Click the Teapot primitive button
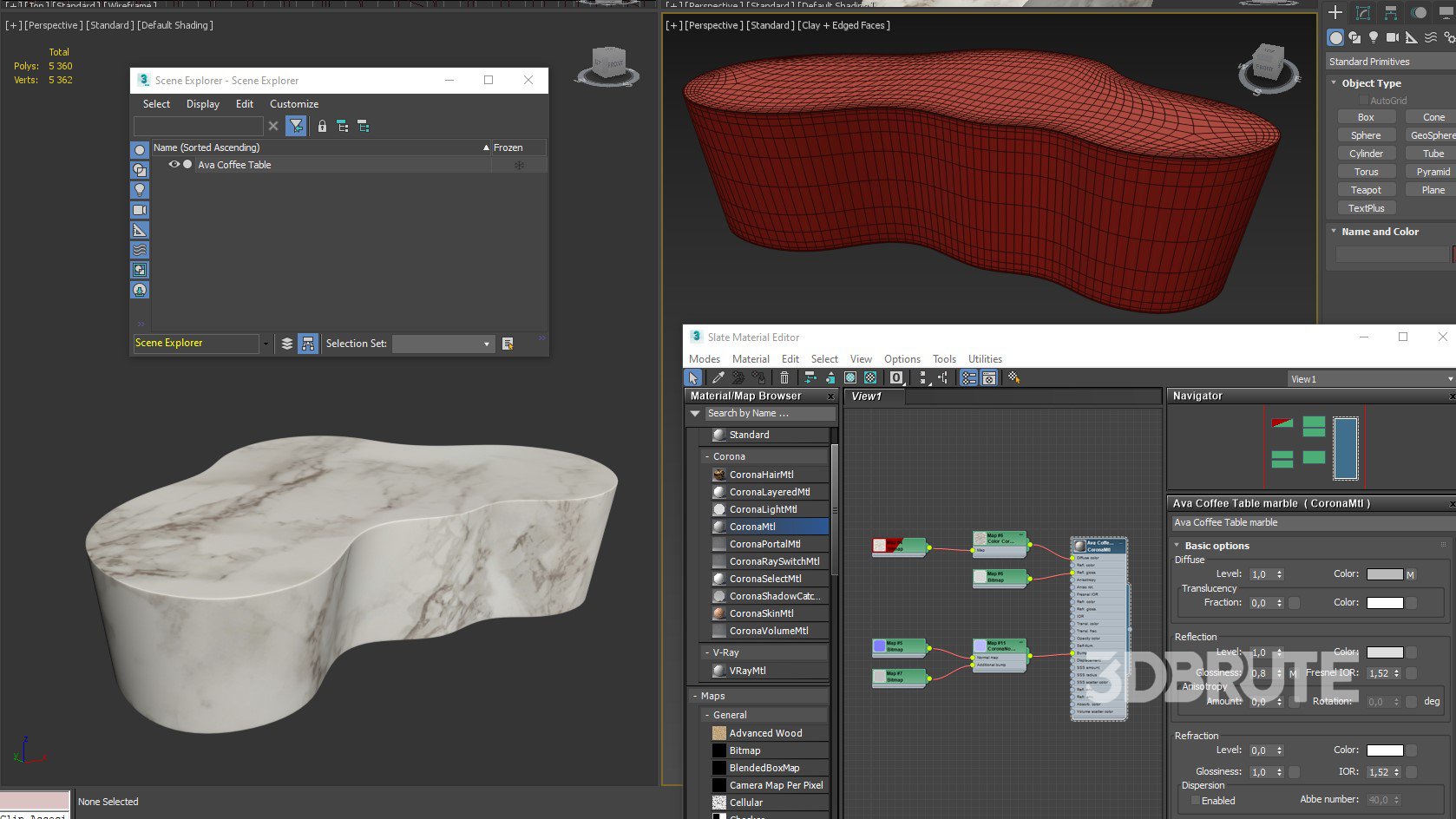 click(x=1365, y=190)
